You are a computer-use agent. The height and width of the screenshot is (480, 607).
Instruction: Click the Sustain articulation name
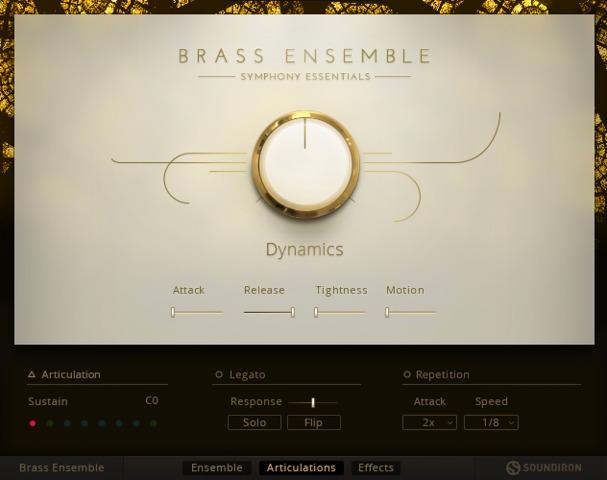click(48, 401)
